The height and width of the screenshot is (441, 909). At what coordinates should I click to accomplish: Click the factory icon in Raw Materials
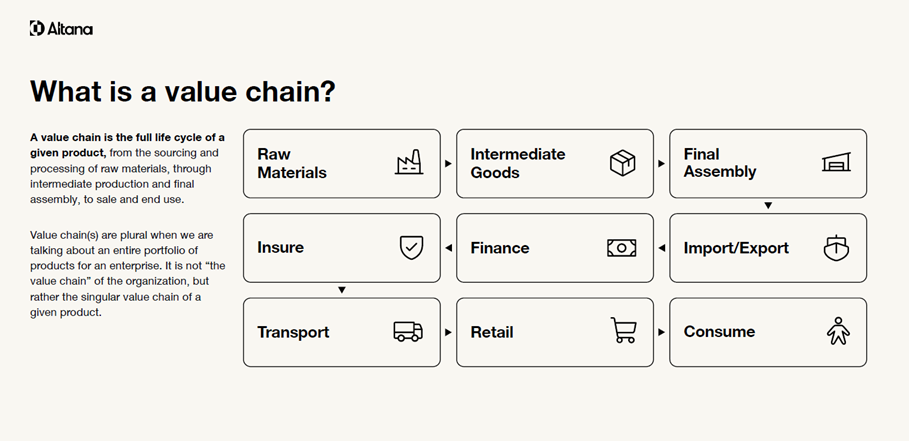coord(409,162)
